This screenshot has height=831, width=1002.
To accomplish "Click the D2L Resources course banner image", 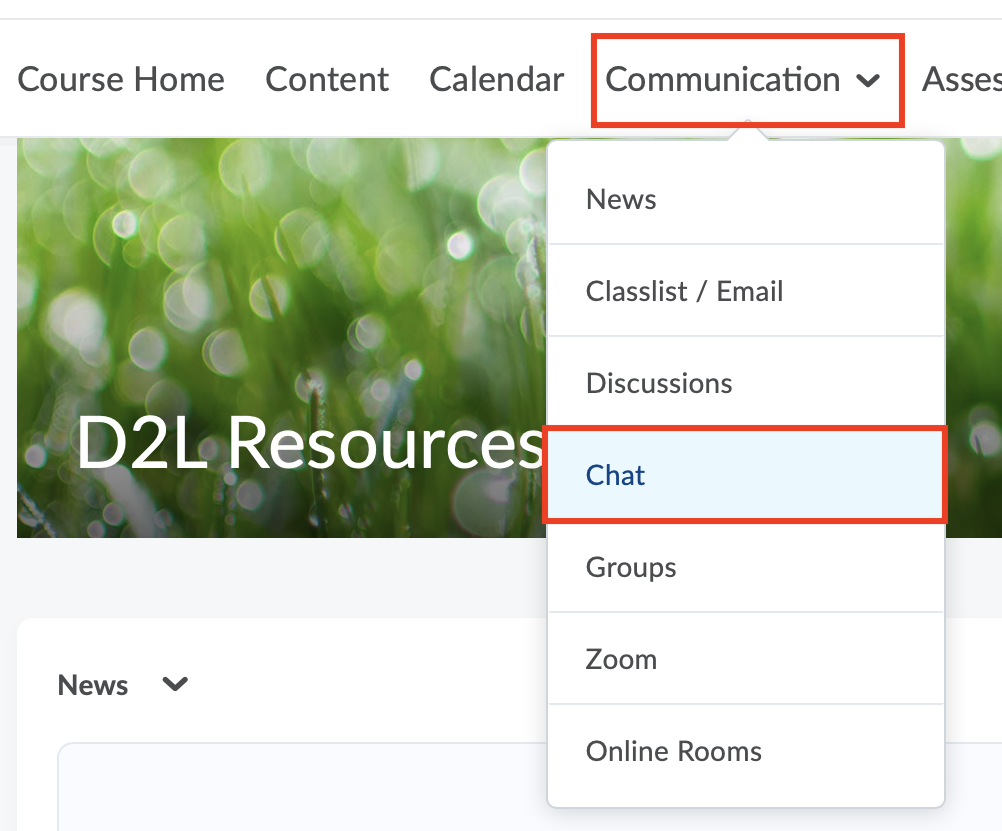I will 281,338.
